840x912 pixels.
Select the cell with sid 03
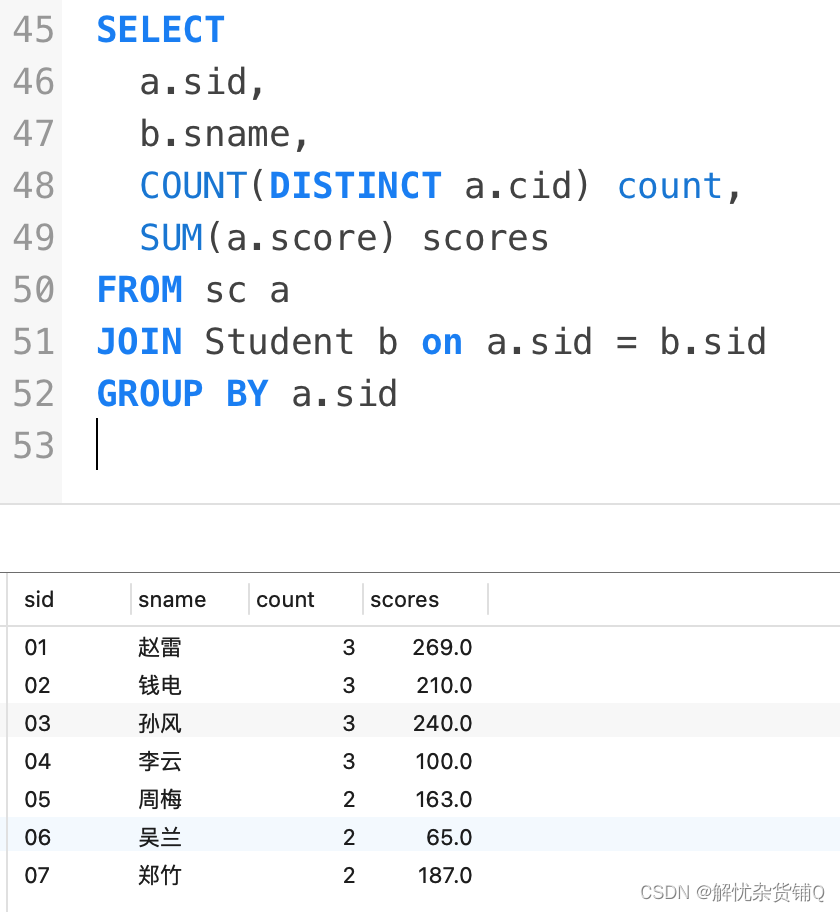(37, 724)
